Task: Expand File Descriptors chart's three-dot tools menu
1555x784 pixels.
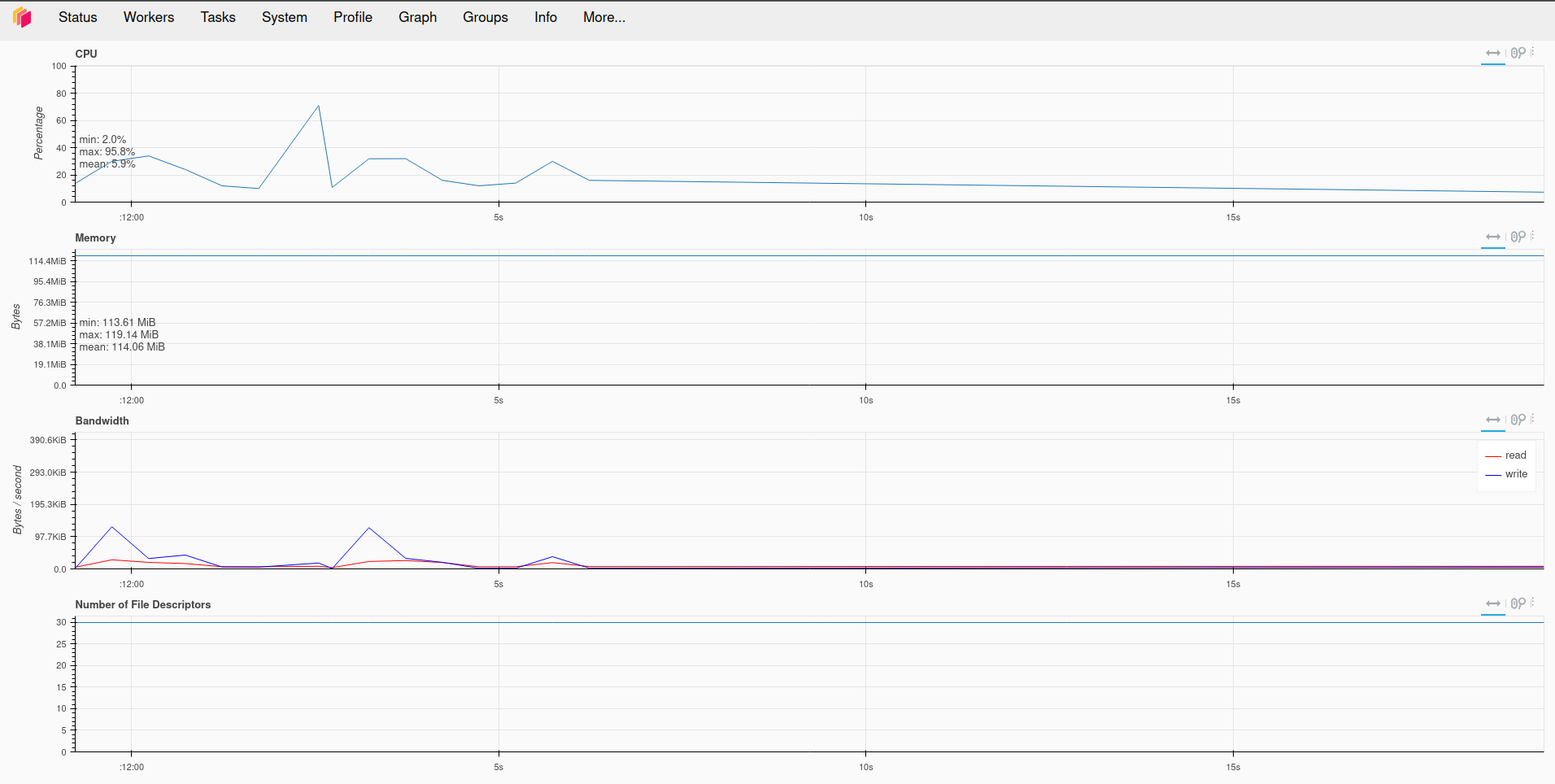Action: coord(1532,603)
